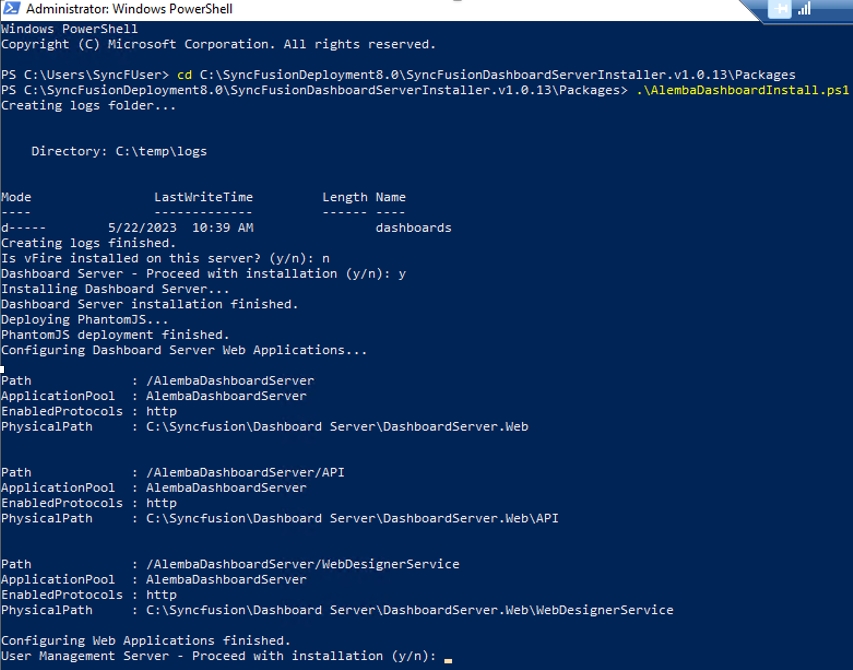The width and height of the screenshot is (853, 670).
Task: Click the 'PhantomJS deployment finished.' line
Action: click(x=115, y=335)
